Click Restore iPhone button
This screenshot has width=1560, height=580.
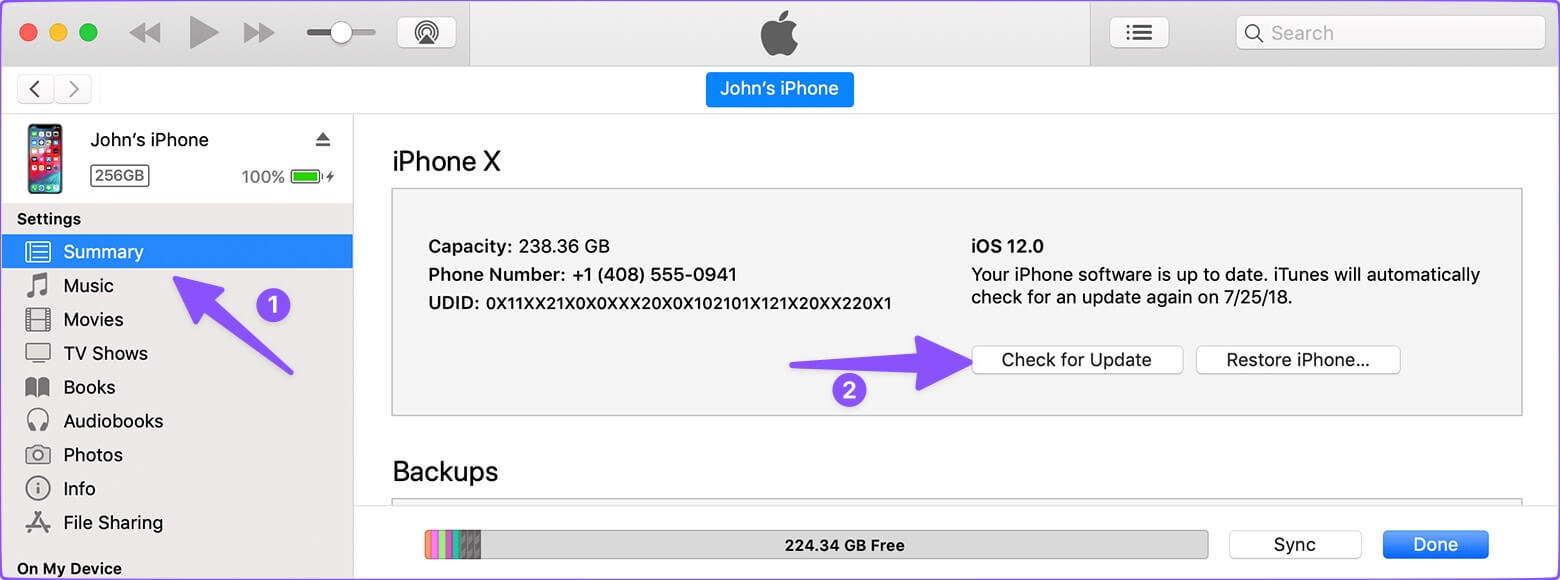tap(1298, 360)
